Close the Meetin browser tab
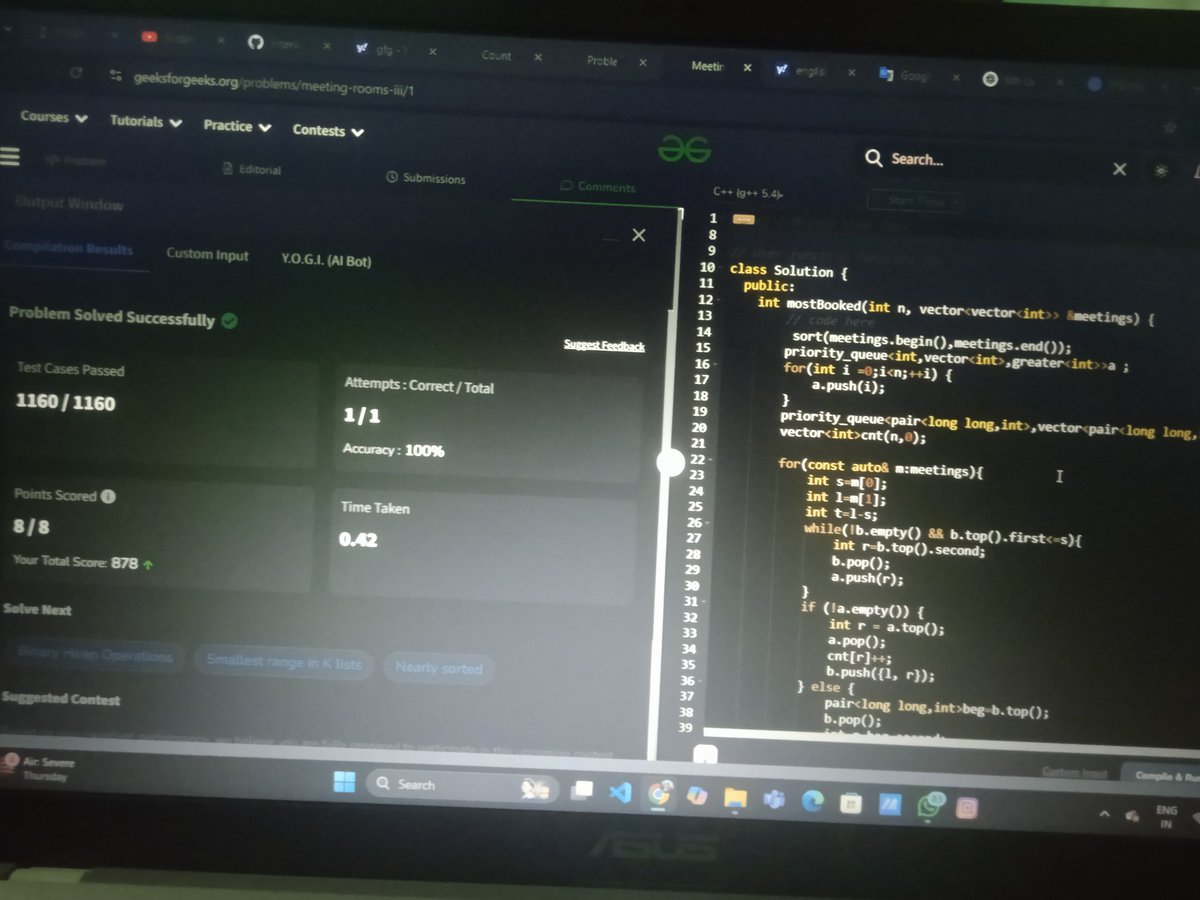Image resolution: width=1200 pixels, height=900 pixels. tap(746, 68)
